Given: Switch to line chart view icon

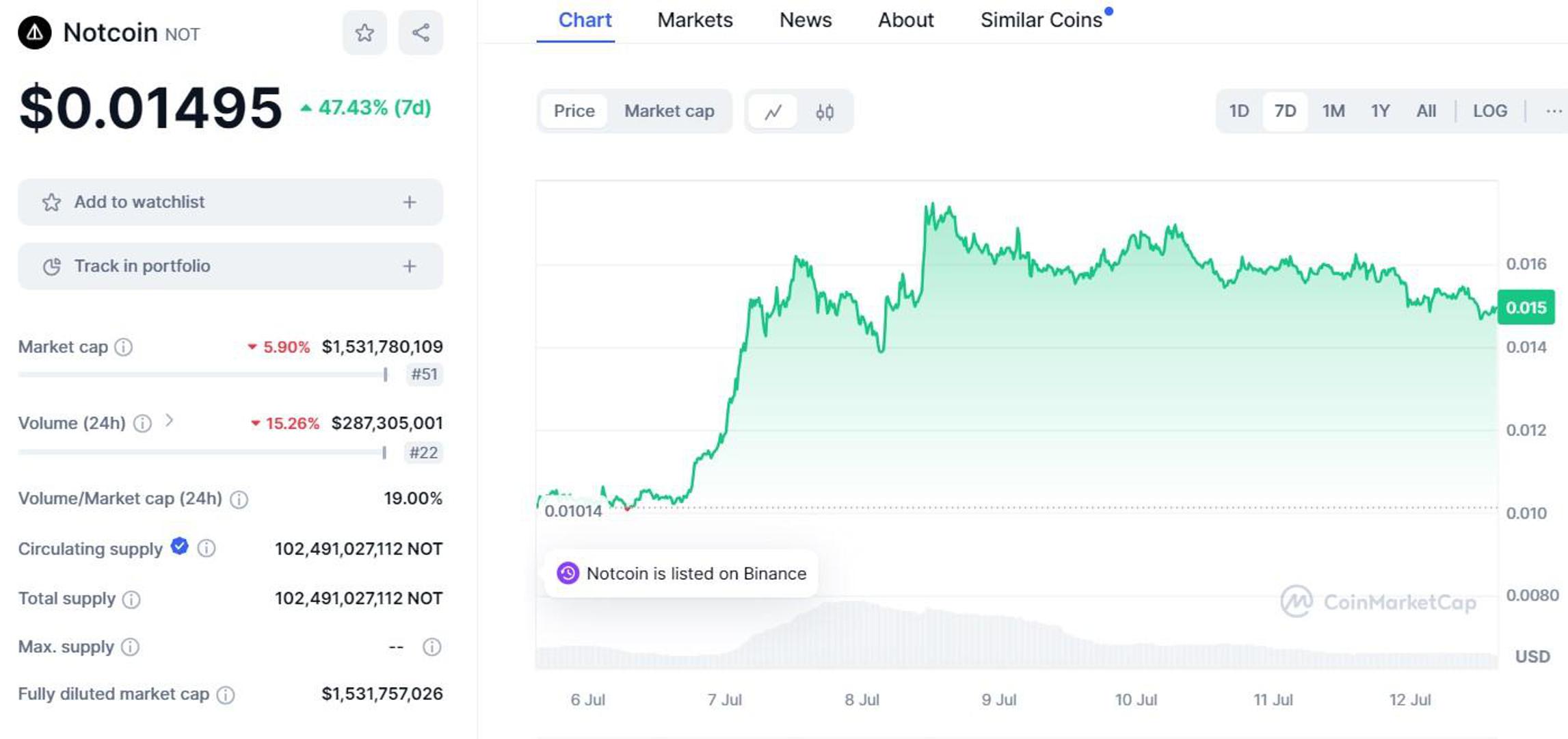Looking at the screenshot, I should (773, 112).
